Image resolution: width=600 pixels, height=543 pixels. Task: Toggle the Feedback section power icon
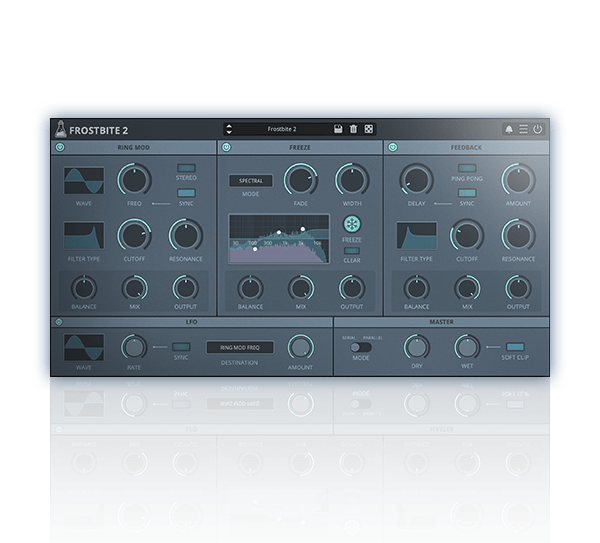393,147
